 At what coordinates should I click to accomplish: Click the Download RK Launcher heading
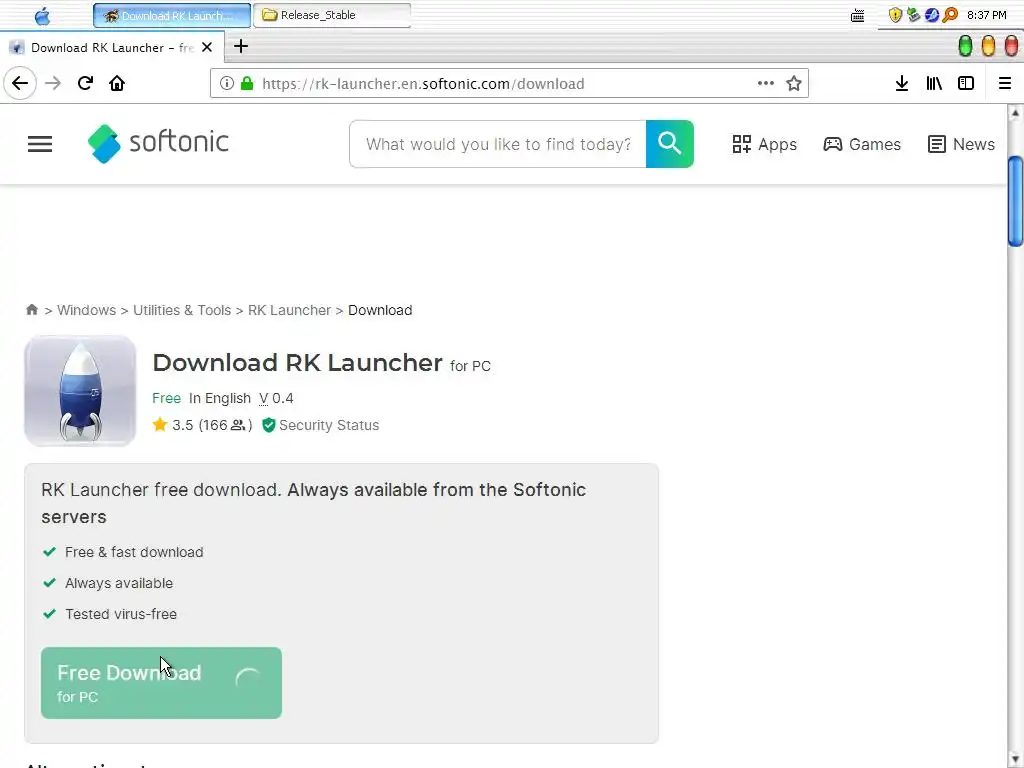297,362
